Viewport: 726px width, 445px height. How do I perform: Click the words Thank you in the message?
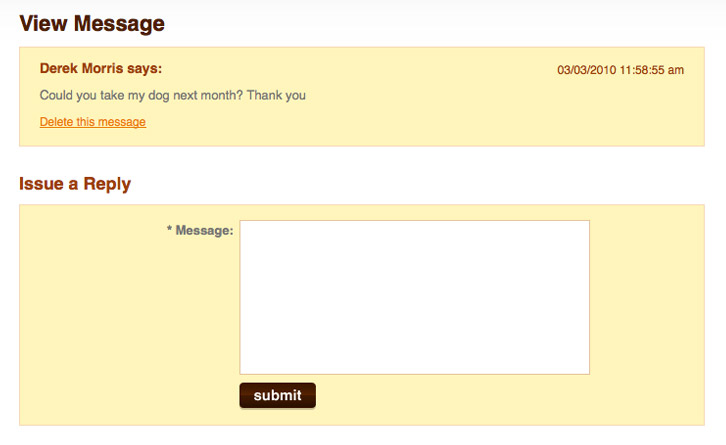pyautogui.click(x=276, y=95)
